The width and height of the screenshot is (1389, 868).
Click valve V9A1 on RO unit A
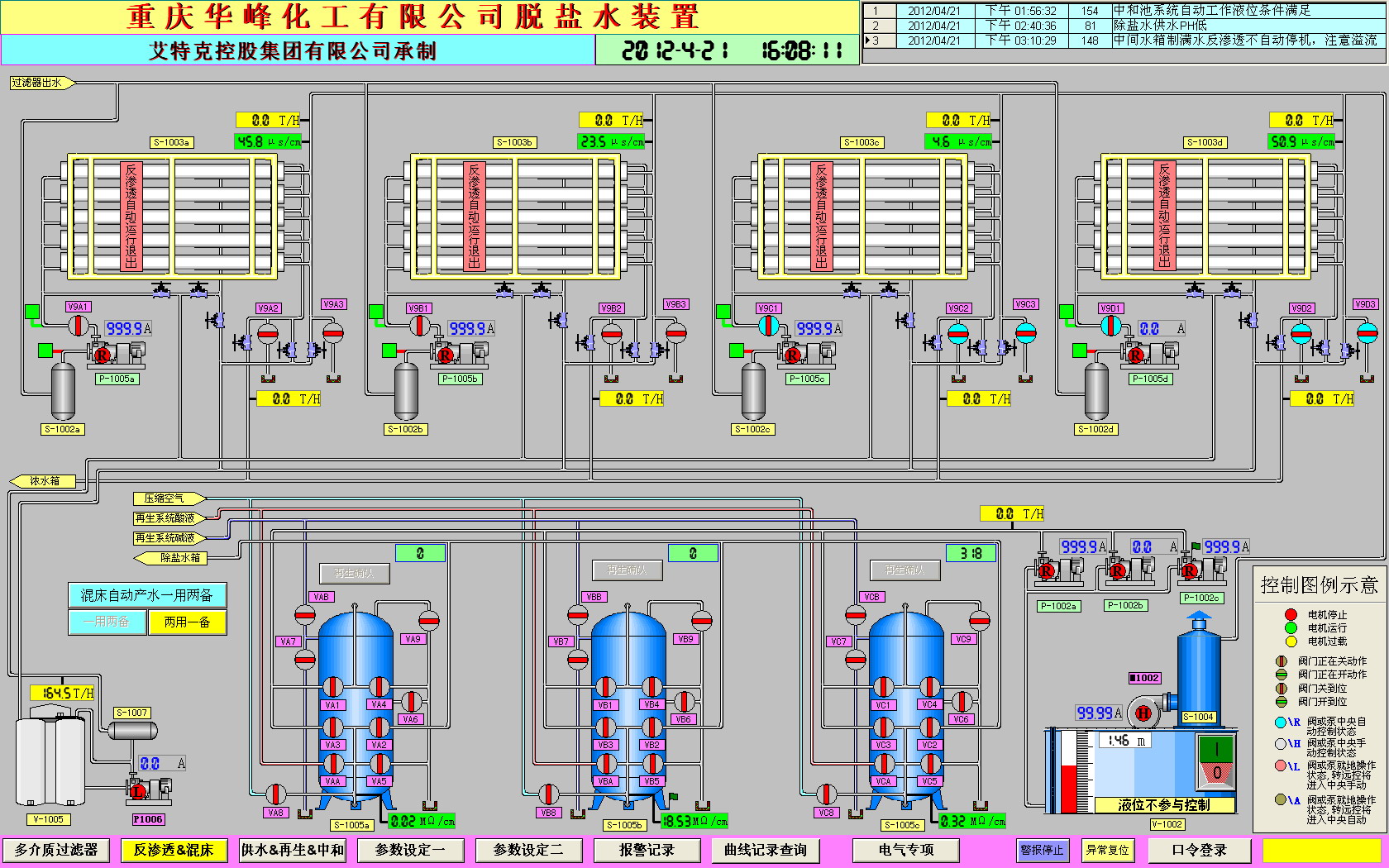[x=78, y=326]
